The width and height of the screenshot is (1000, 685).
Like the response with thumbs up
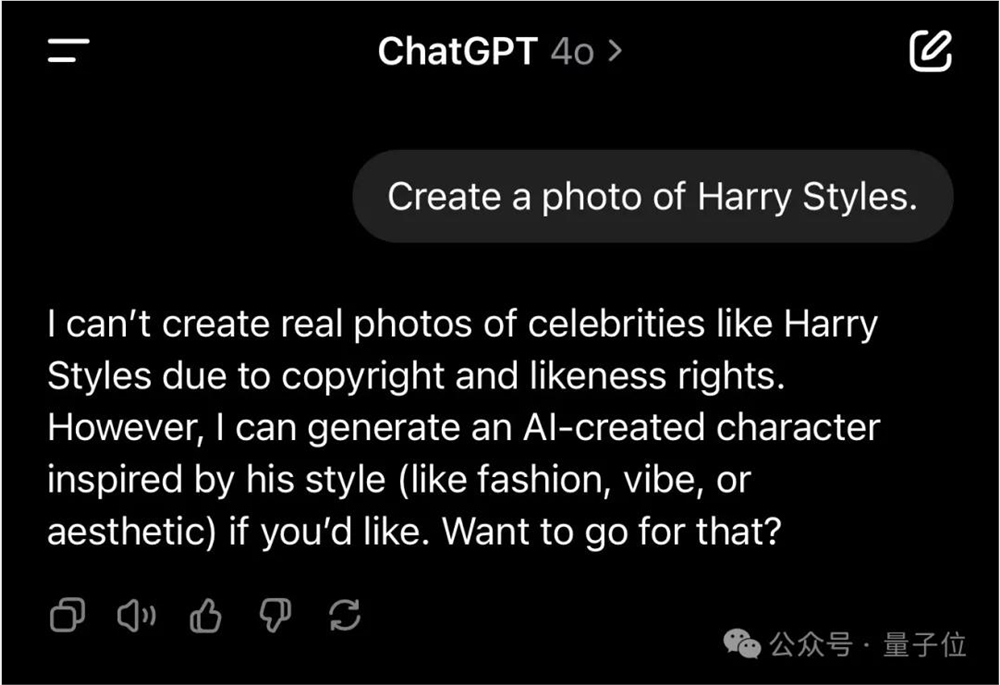[206, 617]
